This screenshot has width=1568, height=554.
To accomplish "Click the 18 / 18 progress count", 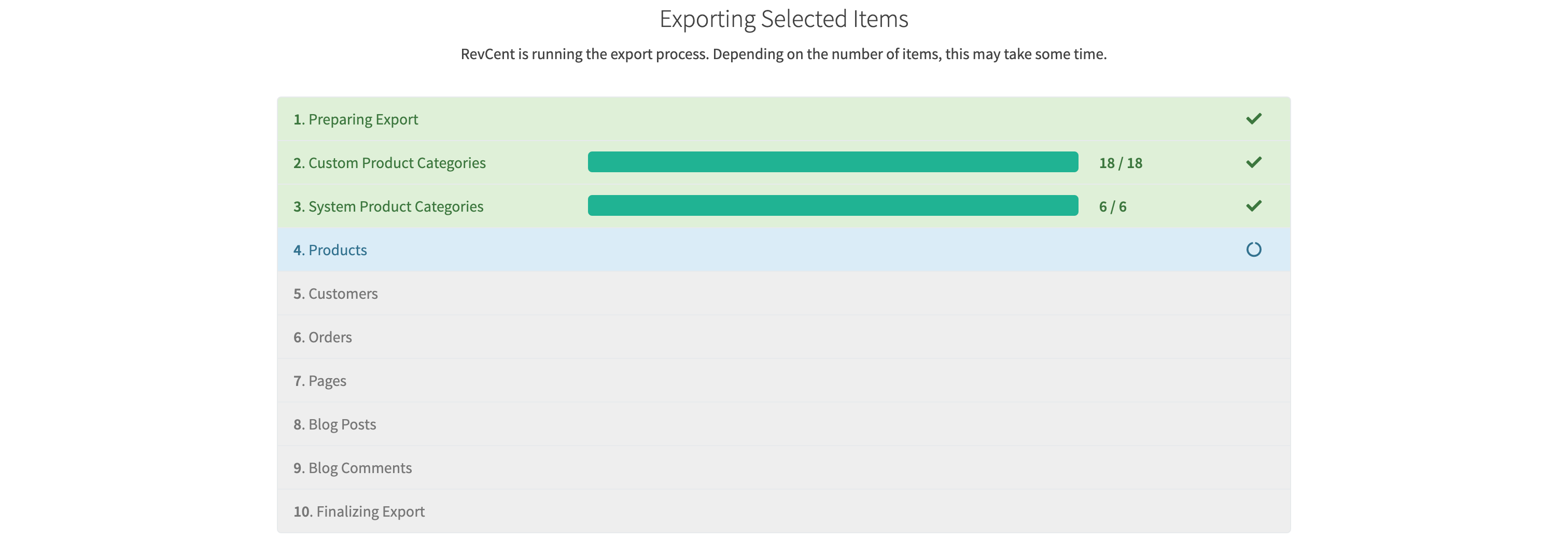I will tap(1120, 163).
